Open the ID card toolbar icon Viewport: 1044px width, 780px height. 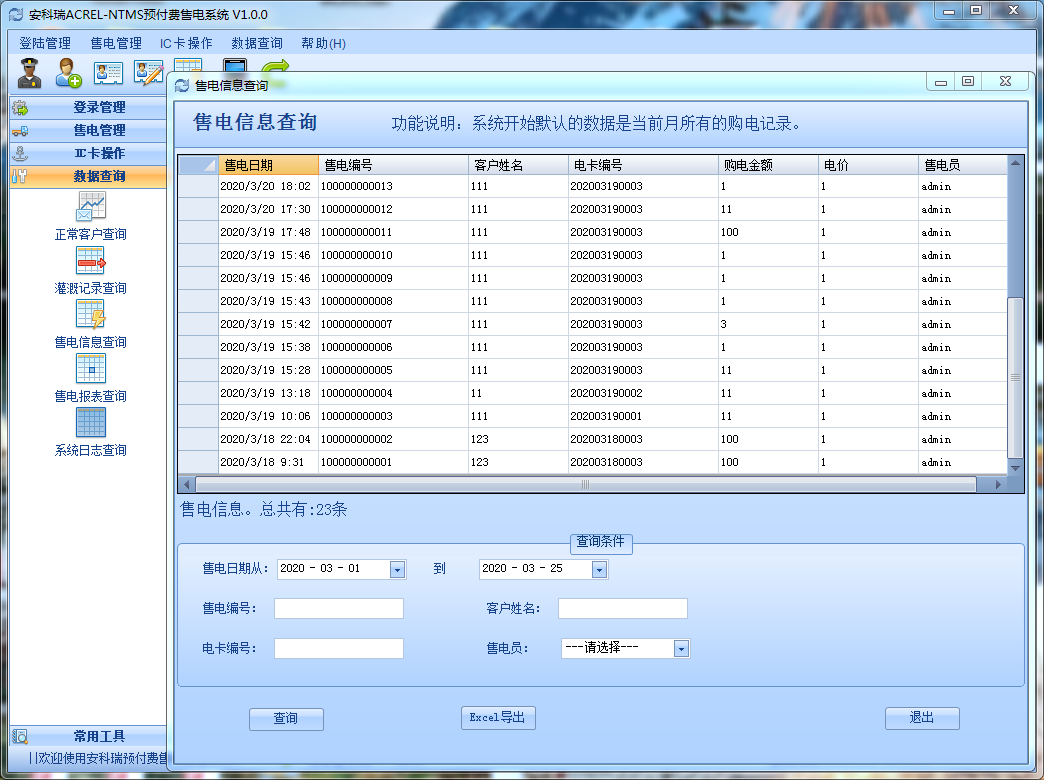click(109, 73)
